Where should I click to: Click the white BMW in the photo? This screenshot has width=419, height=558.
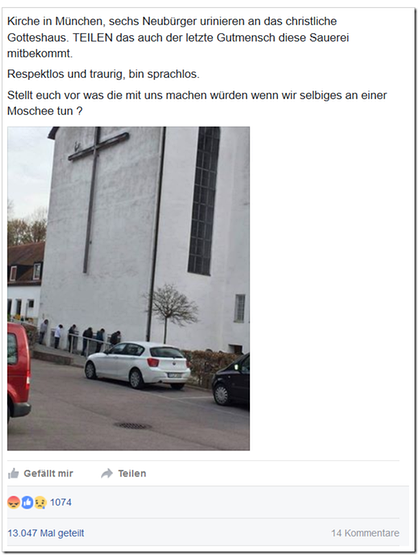click(137, 365)
